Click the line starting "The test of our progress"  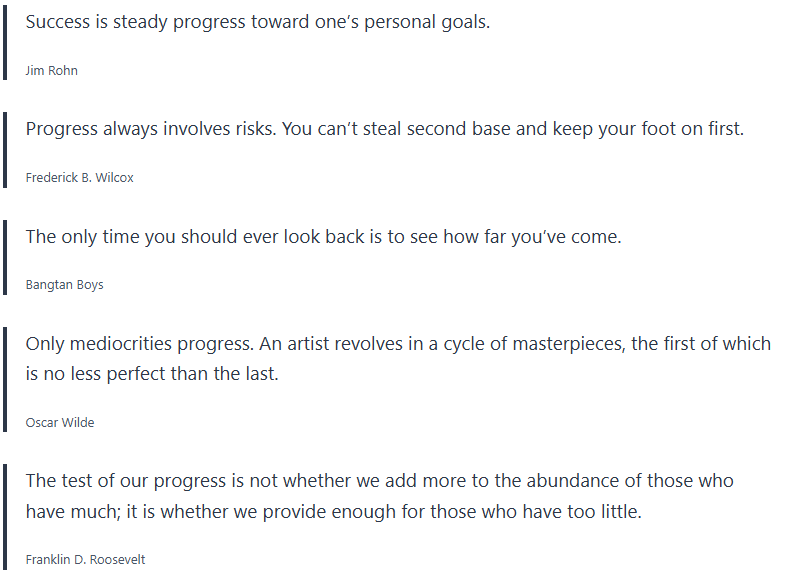tap(379, 481)
